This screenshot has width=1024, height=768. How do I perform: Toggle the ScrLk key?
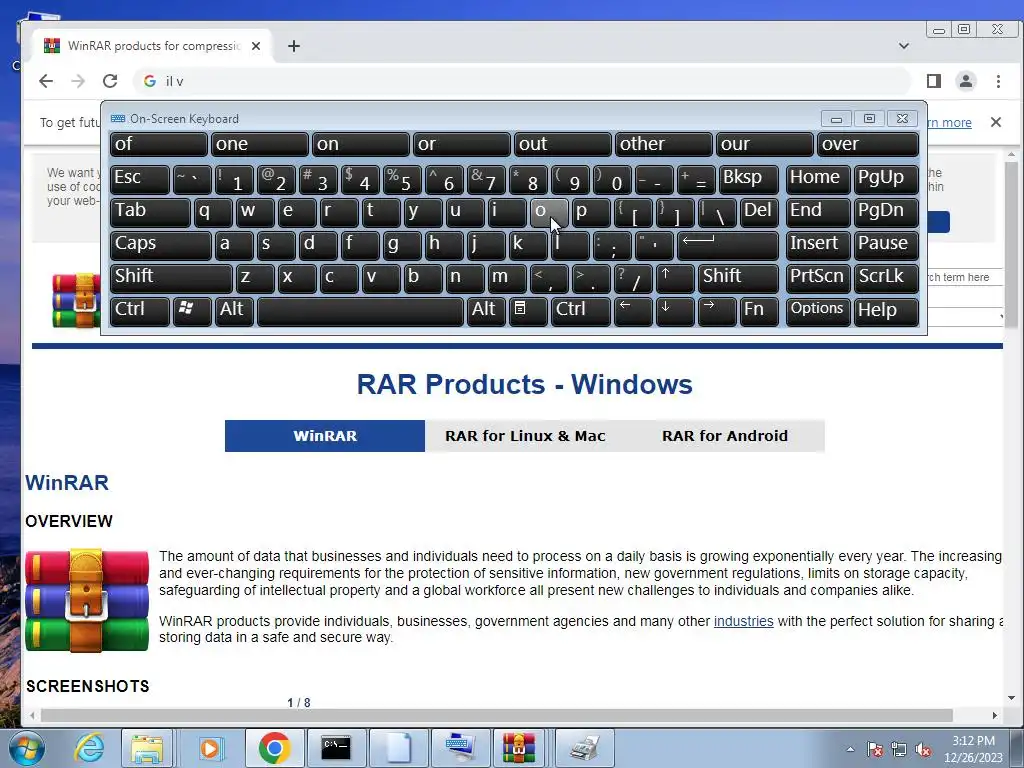pos(886,277)
